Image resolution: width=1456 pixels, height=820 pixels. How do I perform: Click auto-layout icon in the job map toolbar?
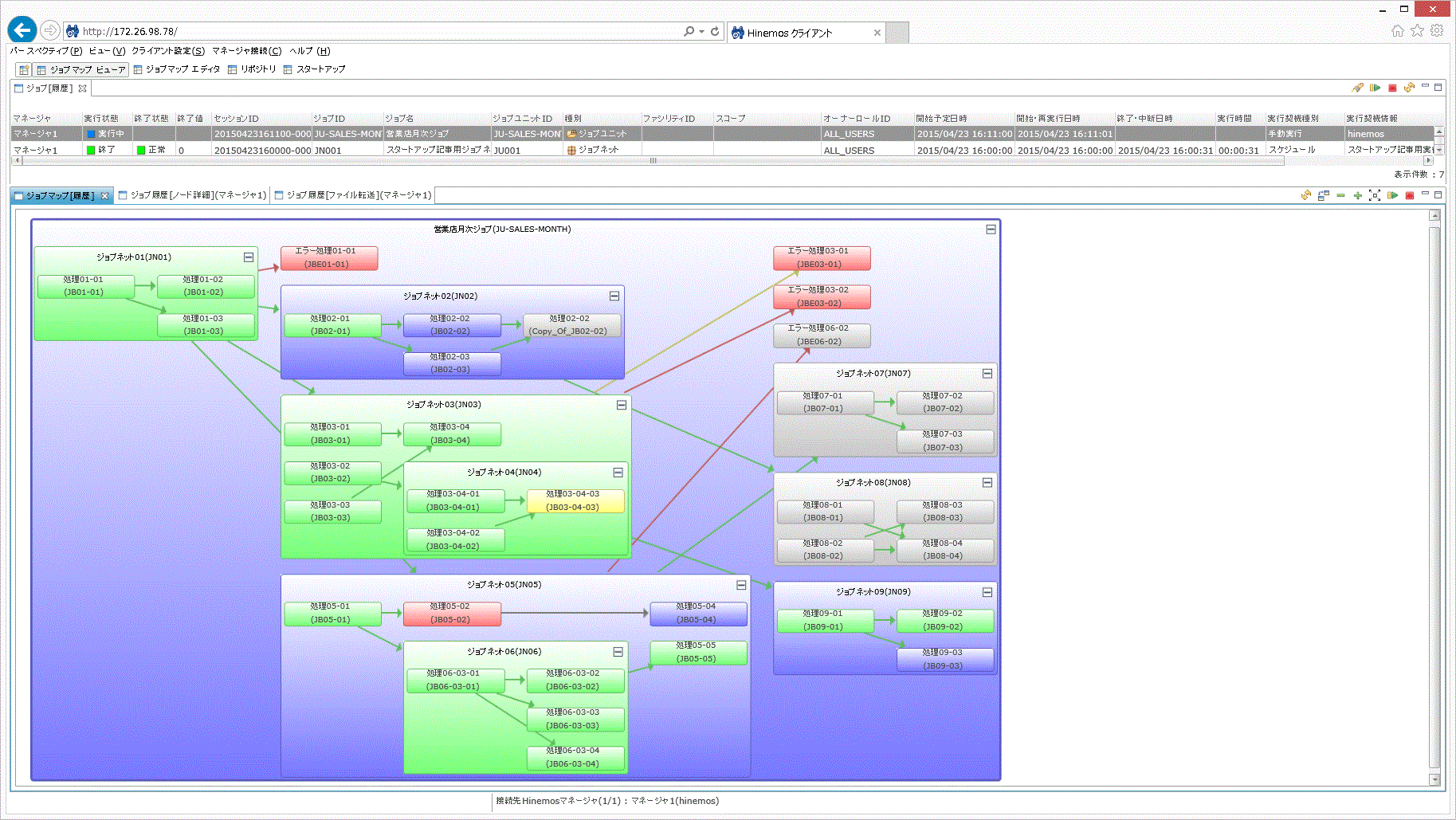pyautogui.click(x=1323, y=195)
